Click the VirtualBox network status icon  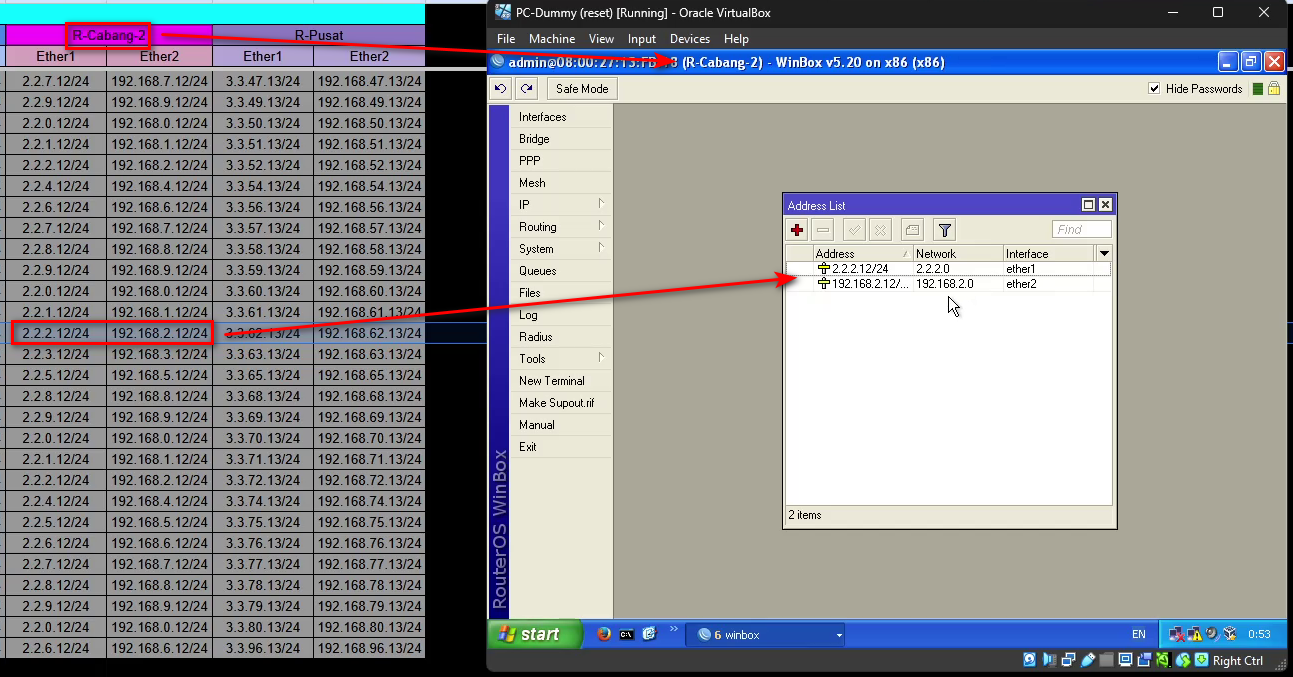(1068, 660)
